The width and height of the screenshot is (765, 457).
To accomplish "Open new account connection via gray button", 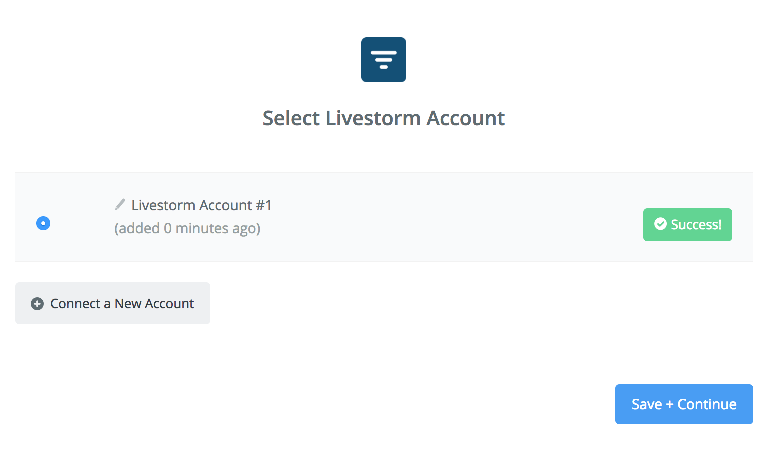I will 112,303.
